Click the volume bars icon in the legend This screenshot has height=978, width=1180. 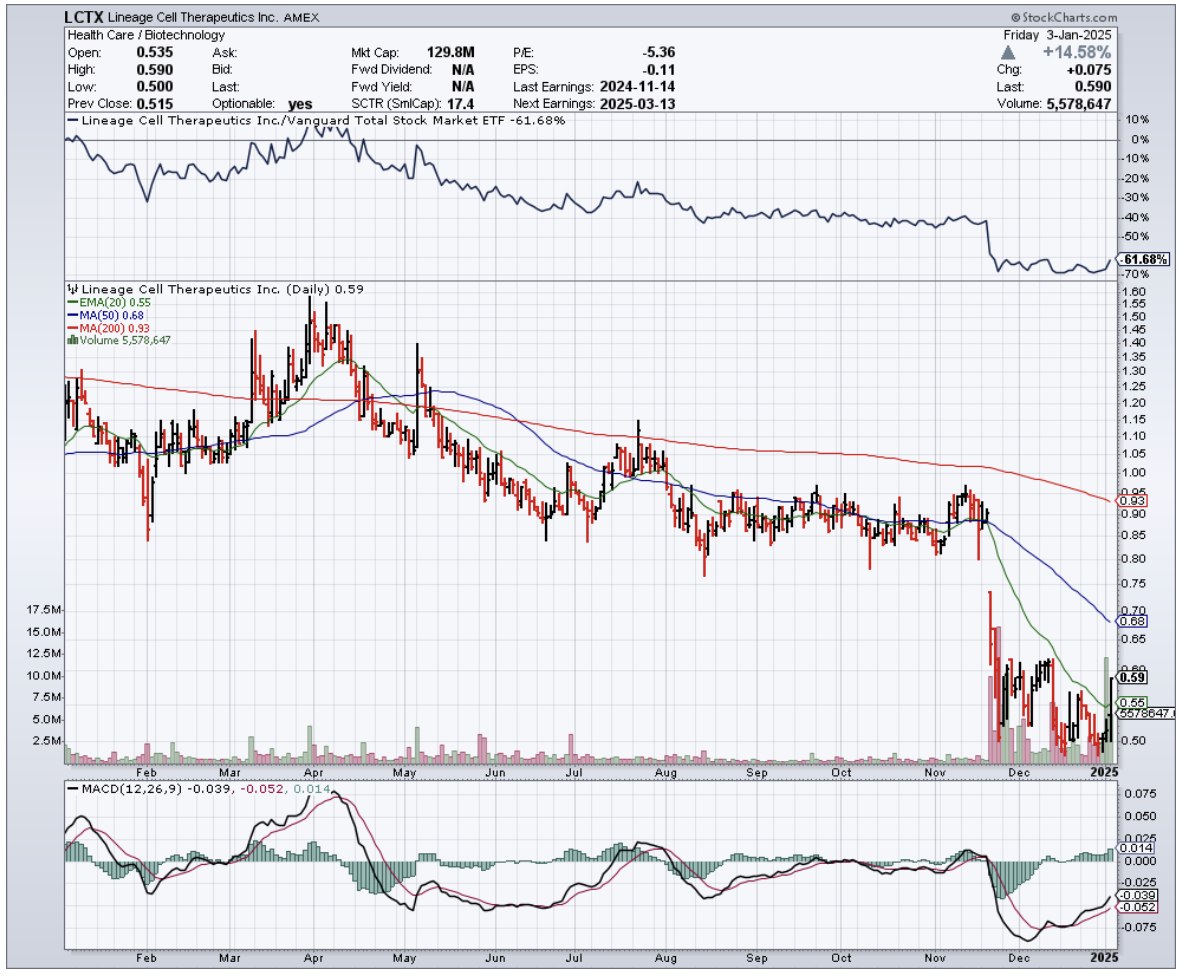coord(71,340)
